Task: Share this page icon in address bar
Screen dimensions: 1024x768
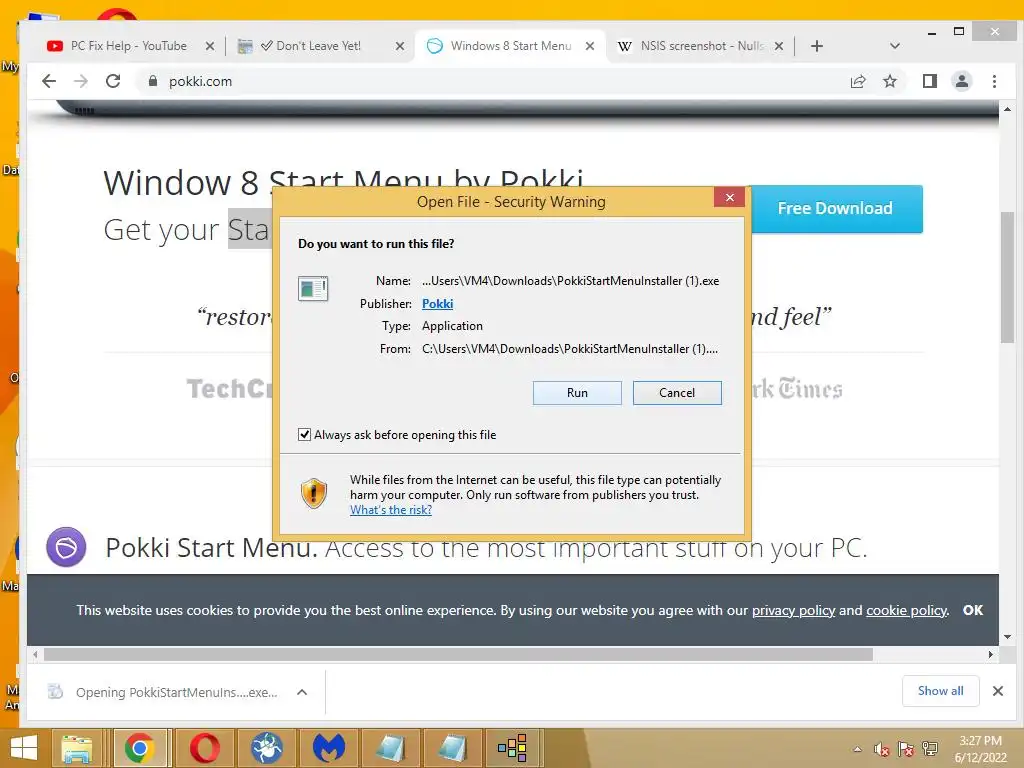Action: [x=857, y=81]
